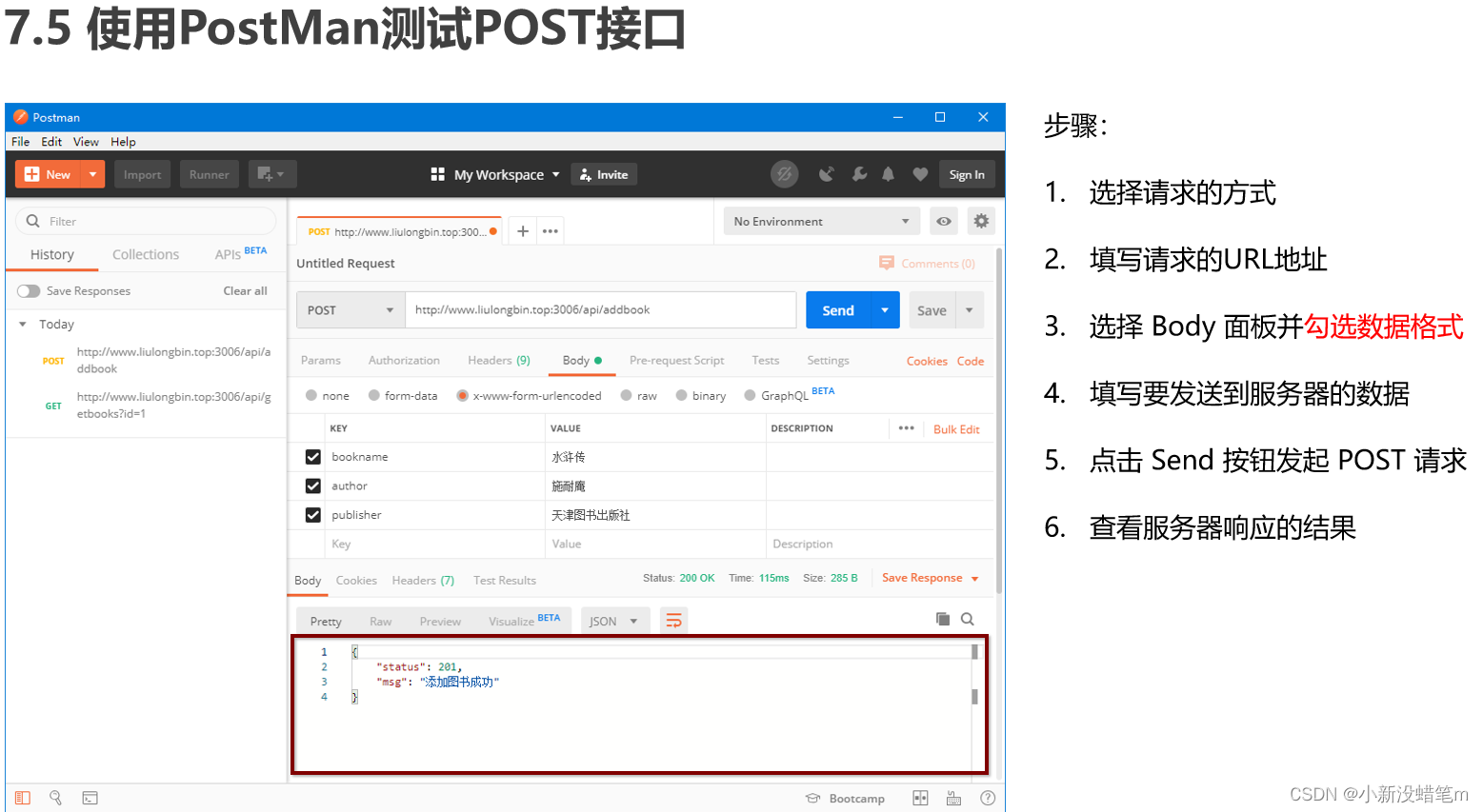Select the x-www-form-urlencoded radio button
1483x812 pixels.
point(463,395)
